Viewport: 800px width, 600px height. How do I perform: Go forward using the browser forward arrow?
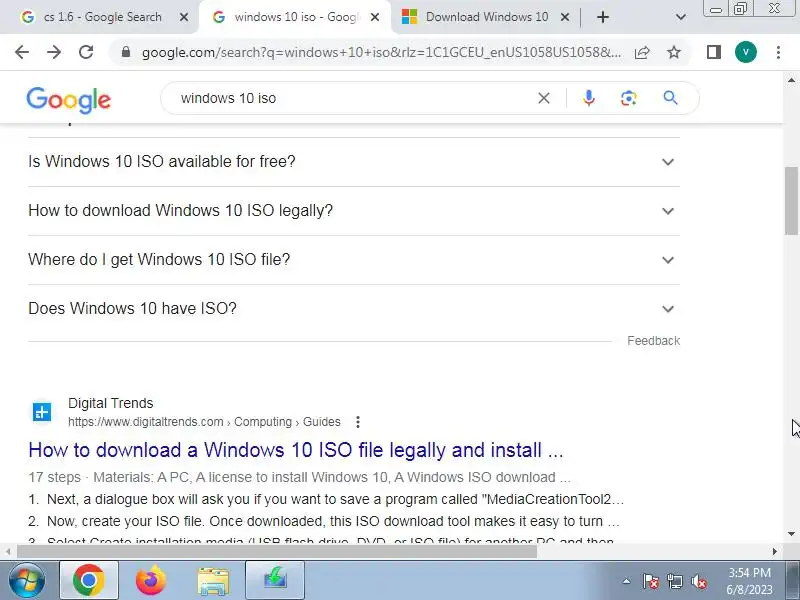tap(54, 52)
